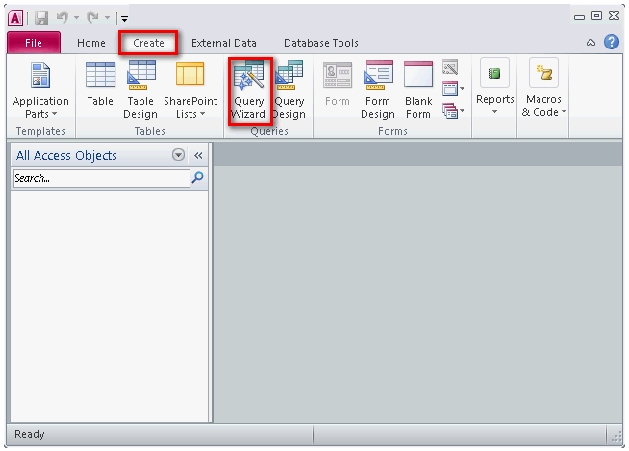Image resolution: width=629 pixels, height=451 pixels.
Task: Open Table Design view
Action: point(140,90)
